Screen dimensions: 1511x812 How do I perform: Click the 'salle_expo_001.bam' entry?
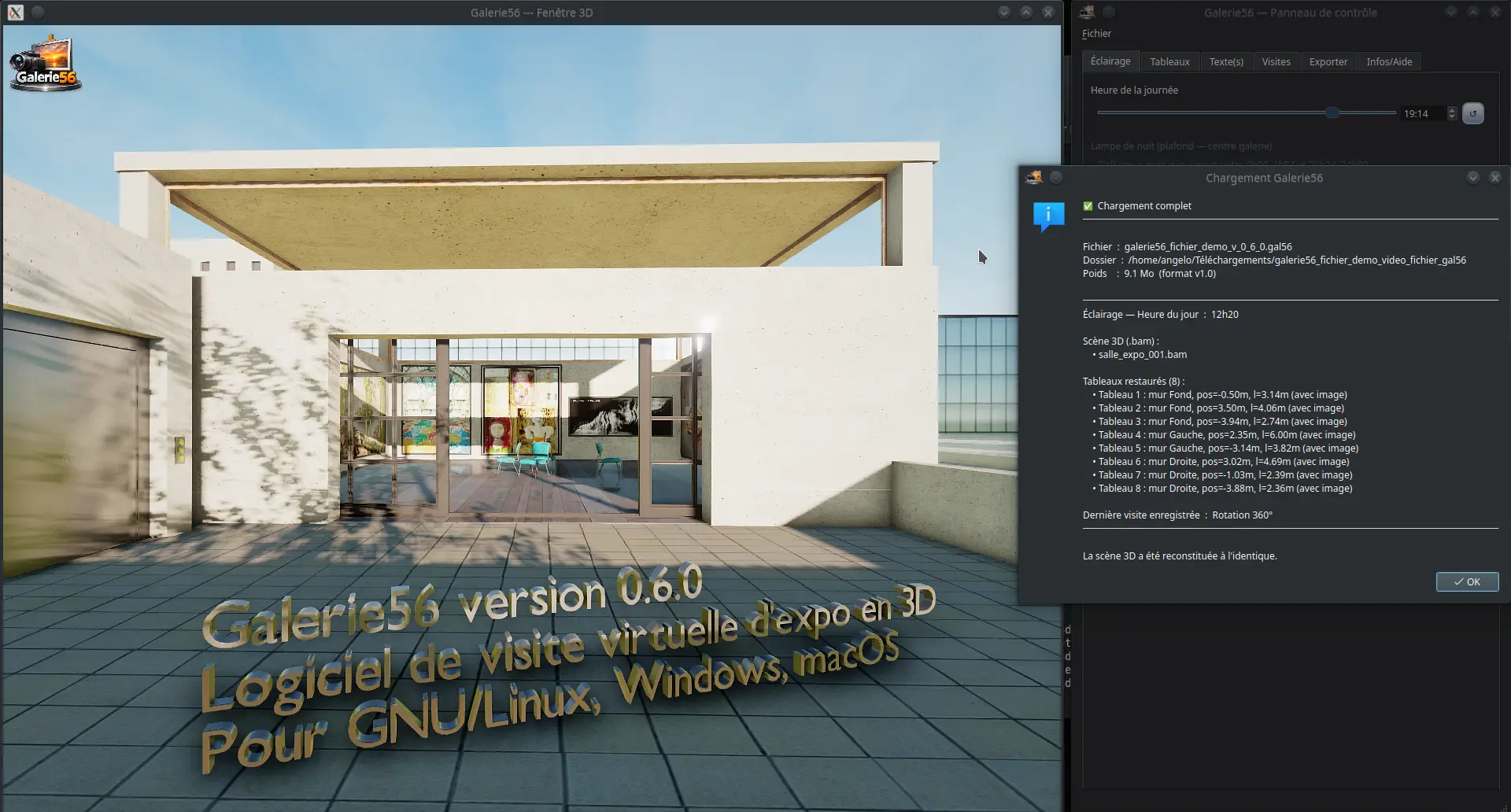click(1142, 355)
